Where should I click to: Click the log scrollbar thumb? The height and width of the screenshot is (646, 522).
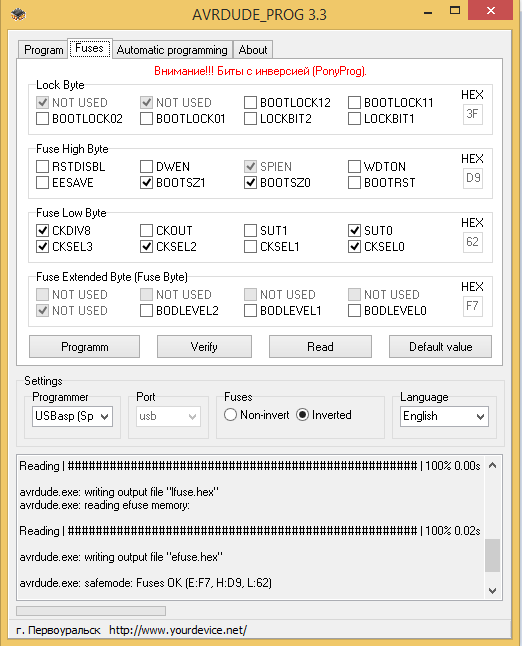492,555
